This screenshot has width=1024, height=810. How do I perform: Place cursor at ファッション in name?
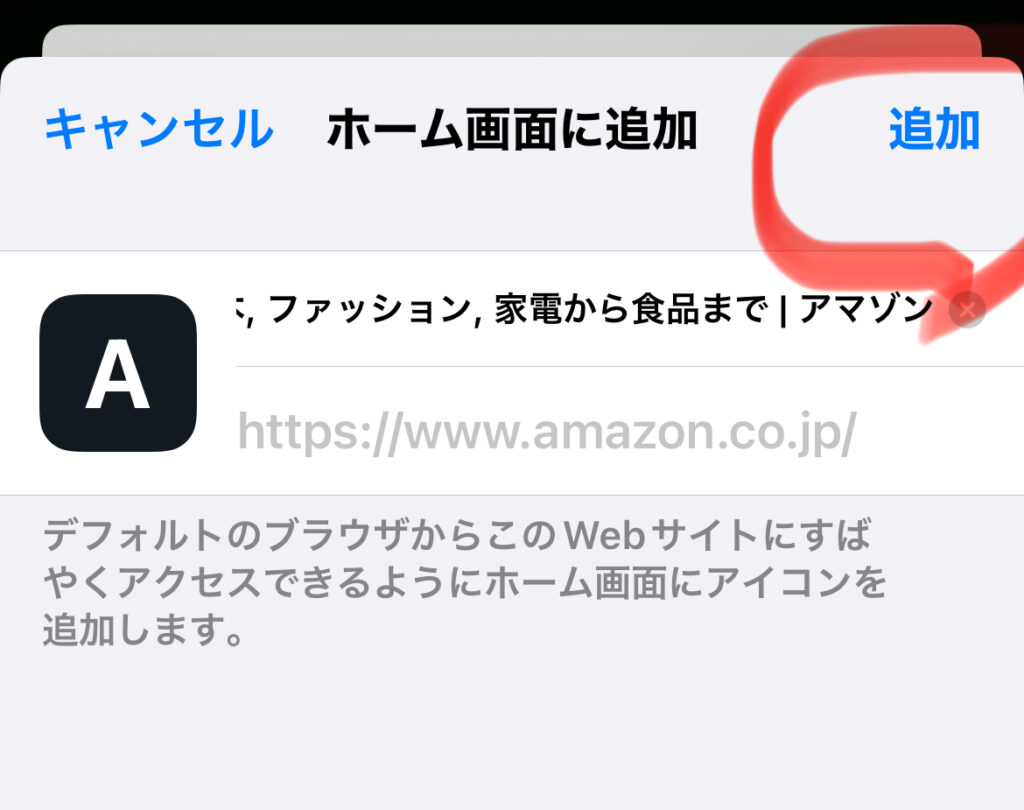(x=370, y=309)
